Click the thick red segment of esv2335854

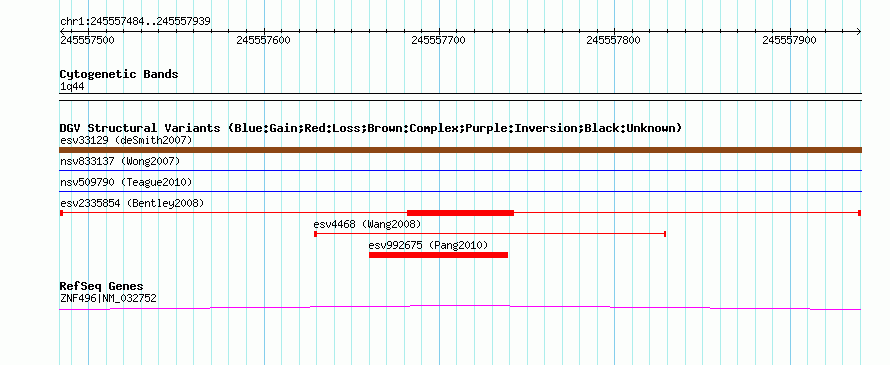(x=460, y=213)
